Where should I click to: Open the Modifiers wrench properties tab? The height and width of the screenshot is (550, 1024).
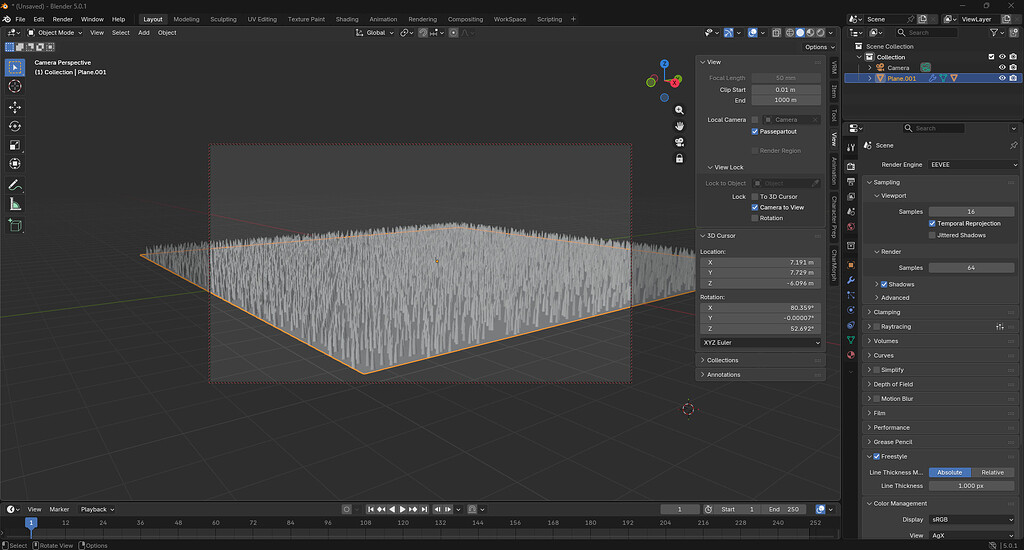pyautogui.click(x=851, y=280)
